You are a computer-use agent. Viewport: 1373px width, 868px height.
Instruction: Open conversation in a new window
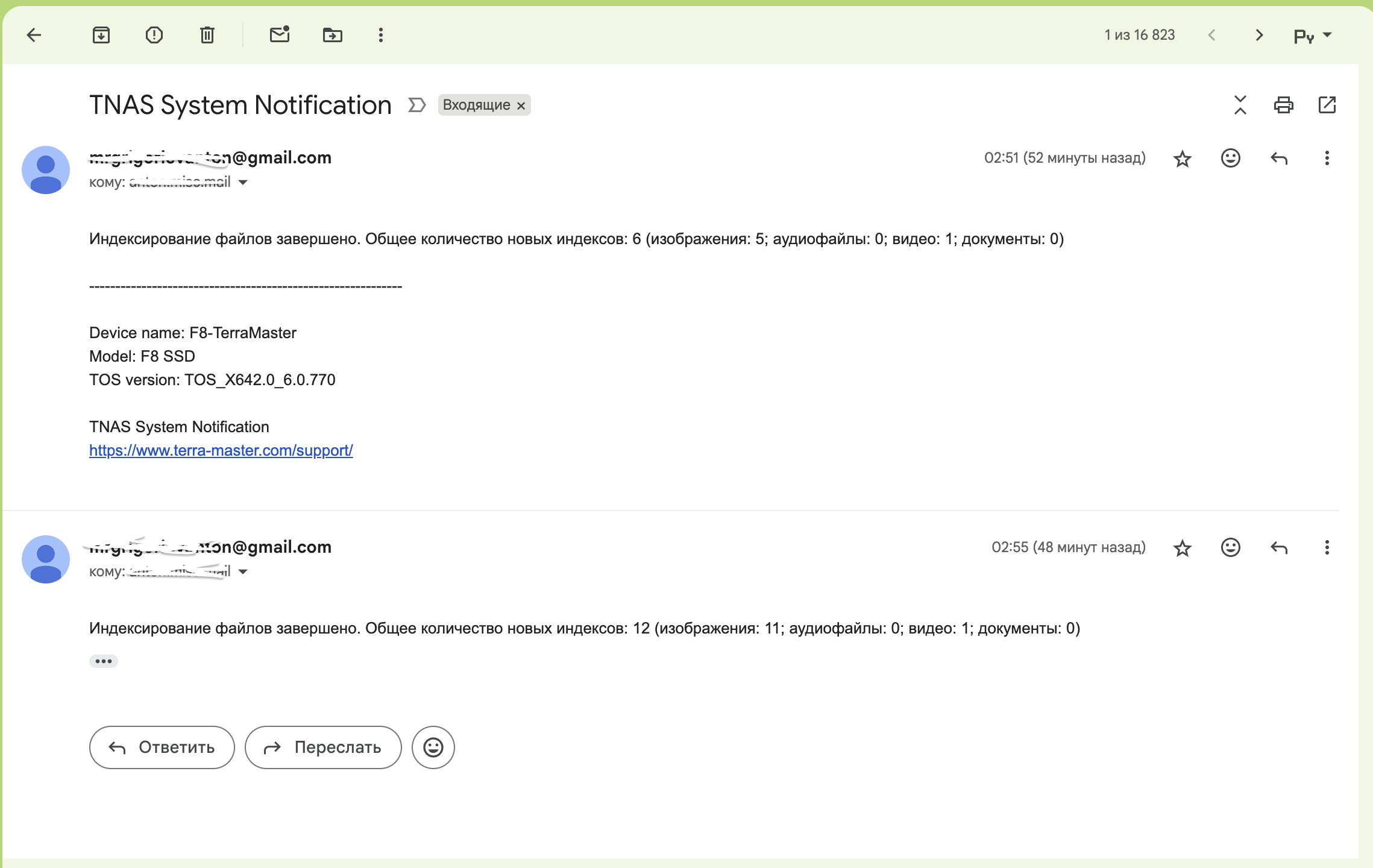[x=1327, y=105]
